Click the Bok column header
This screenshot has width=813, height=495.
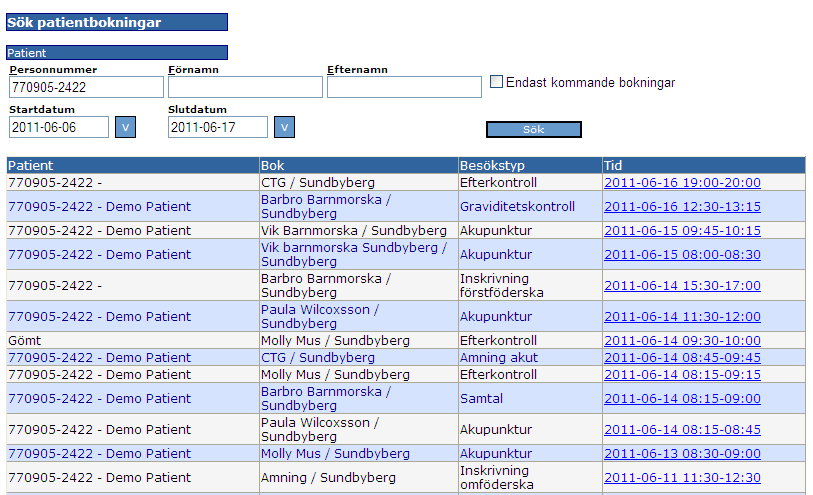coord(359,165)
